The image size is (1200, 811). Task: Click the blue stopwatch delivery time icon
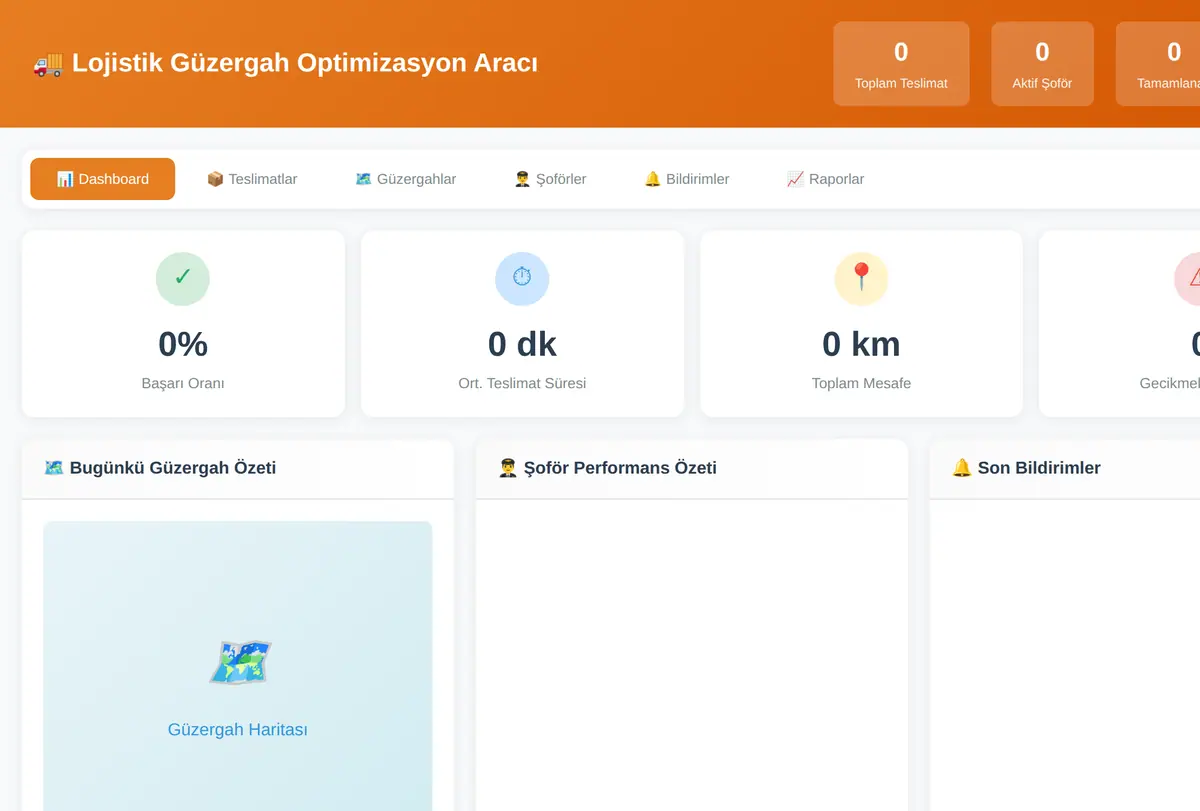pyautogui.click(x=522, y=278)
